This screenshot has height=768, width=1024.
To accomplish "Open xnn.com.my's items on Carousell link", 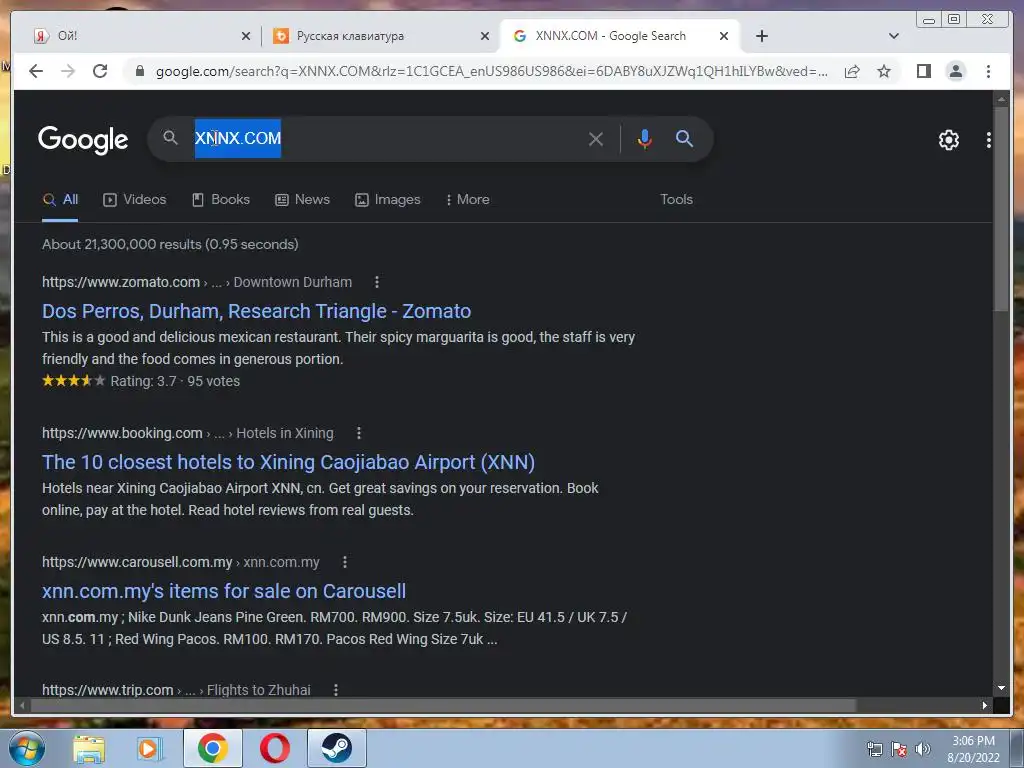I will (x=224, y=591).
